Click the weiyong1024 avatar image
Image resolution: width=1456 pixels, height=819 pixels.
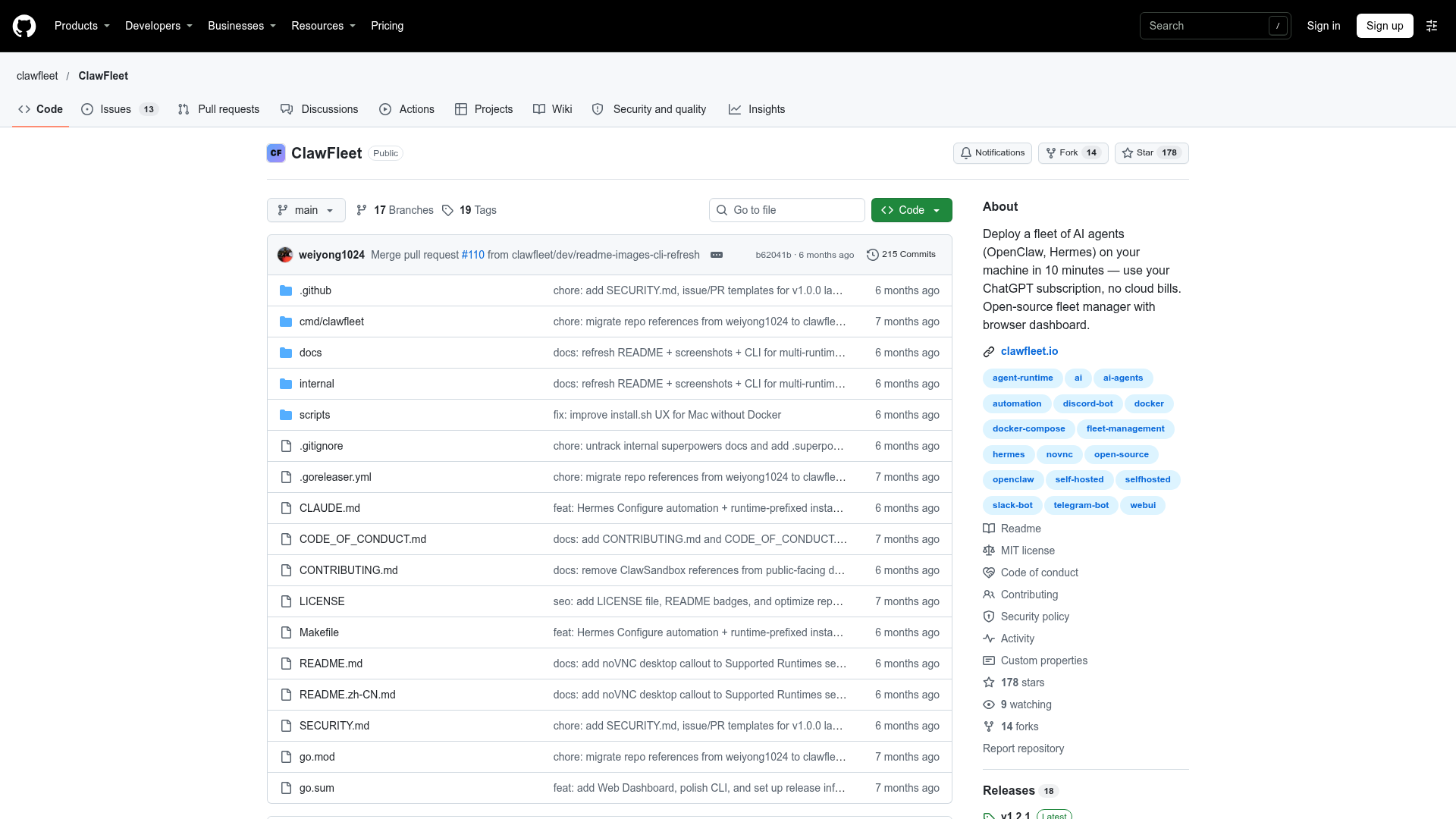tap(285, 255)
